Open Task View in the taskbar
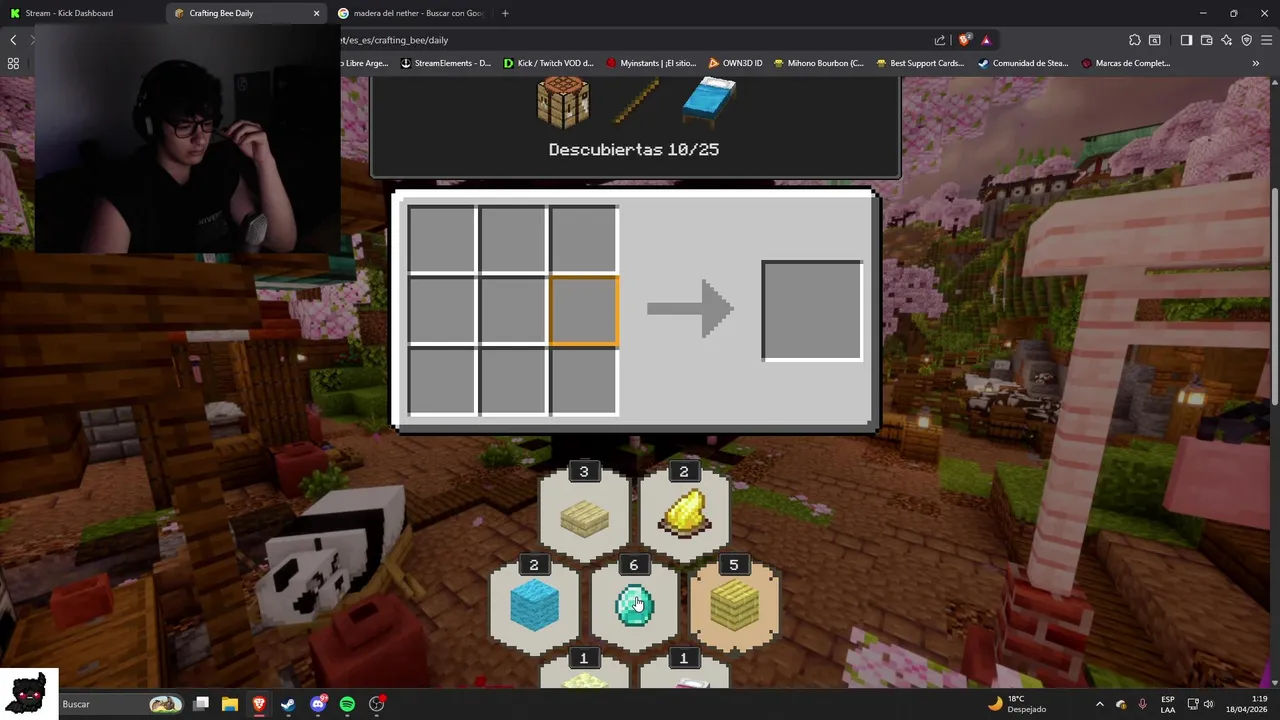Viewport: 1280px width, 720px height. (x=201, y=704)
